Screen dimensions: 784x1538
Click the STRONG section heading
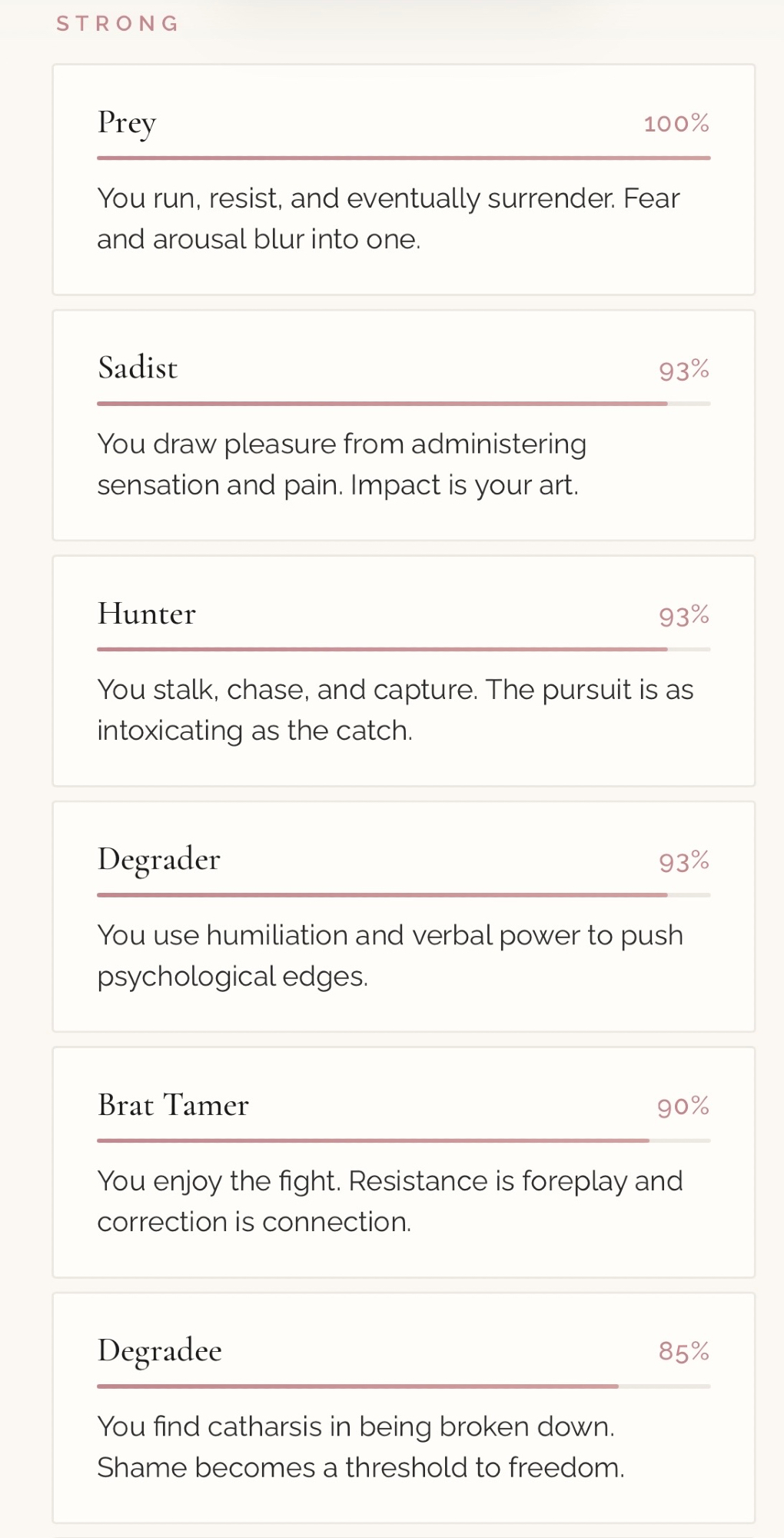coord(118,24)
